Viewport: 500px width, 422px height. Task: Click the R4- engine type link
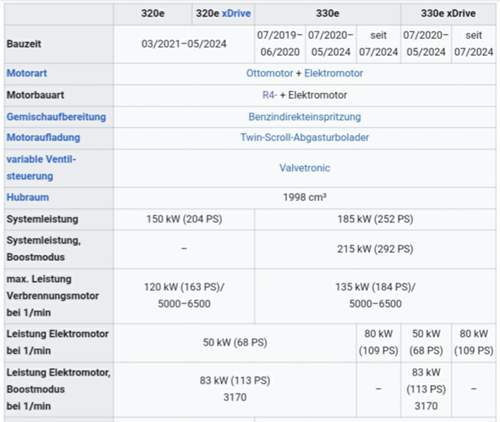(269, 95)
